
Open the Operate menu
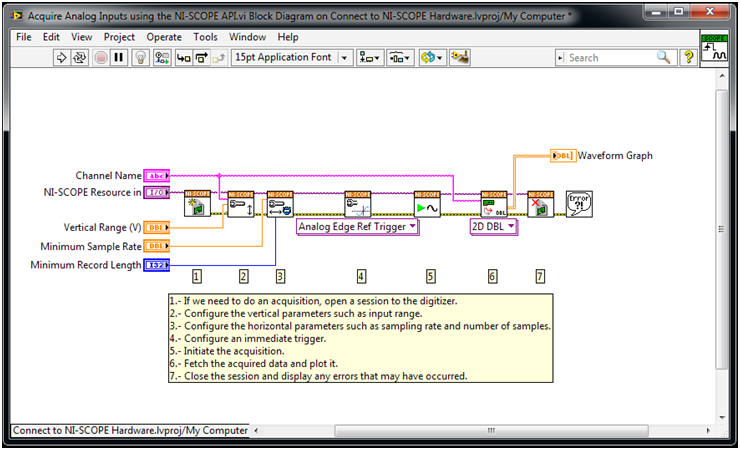click(x=164, y=37)
